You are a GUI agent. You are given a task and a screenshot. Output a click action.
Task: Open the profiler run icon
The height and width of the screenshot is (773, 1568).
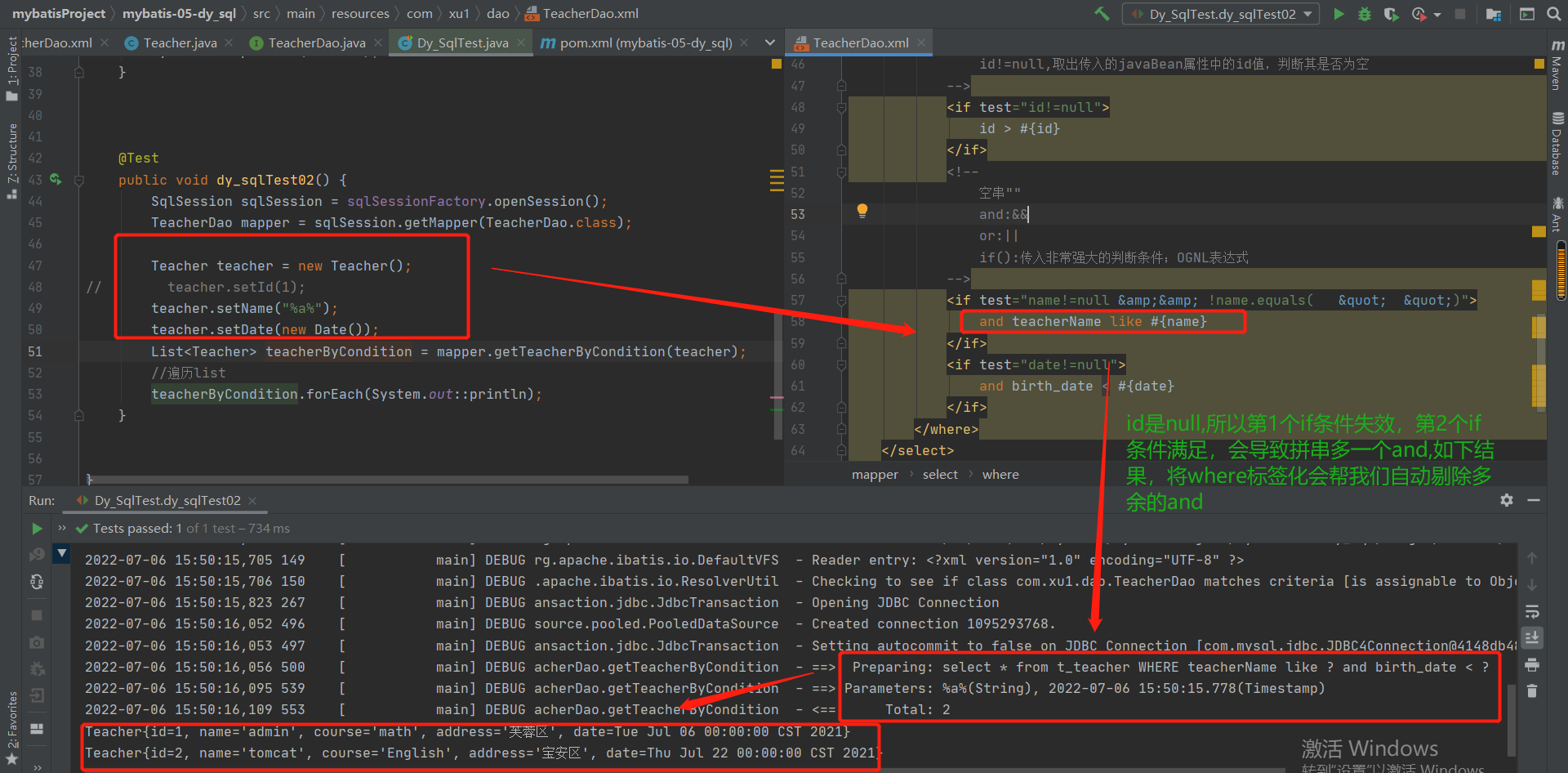point(1419,14)
